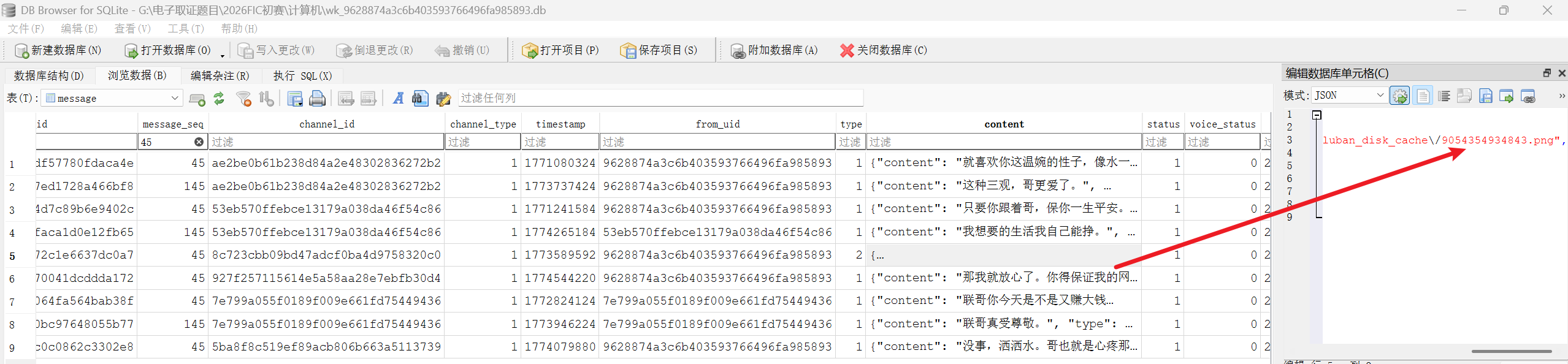Screen dimensions: 1568x364
Task: Click the channel_type column header
Action: click(x=483, y=124)
